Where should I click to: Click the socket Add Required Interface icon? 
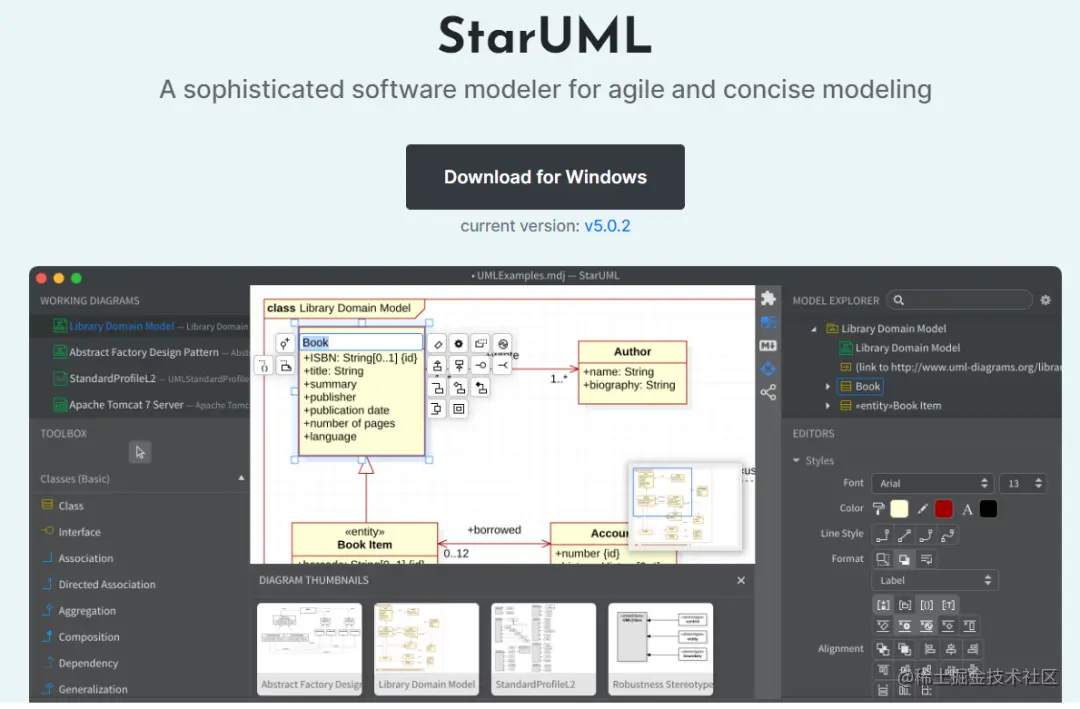[503, 365]
